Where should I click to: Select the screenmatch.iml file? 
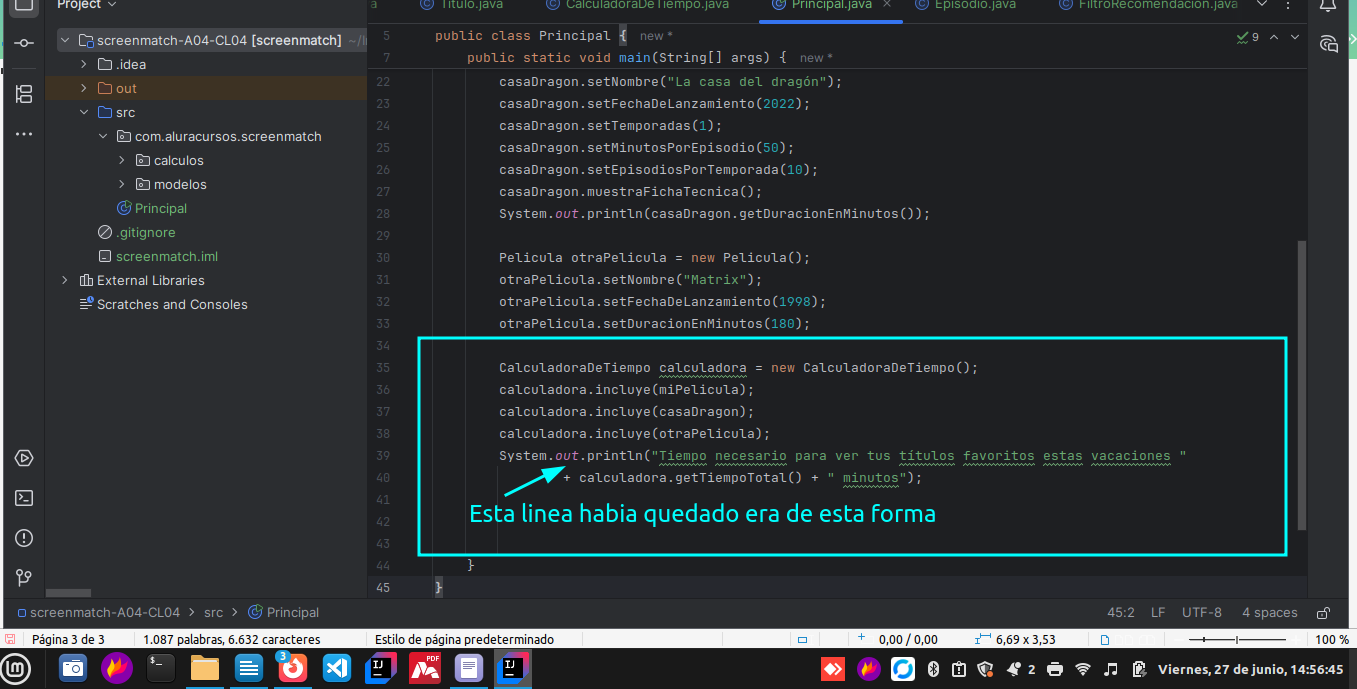click(157, 256)
